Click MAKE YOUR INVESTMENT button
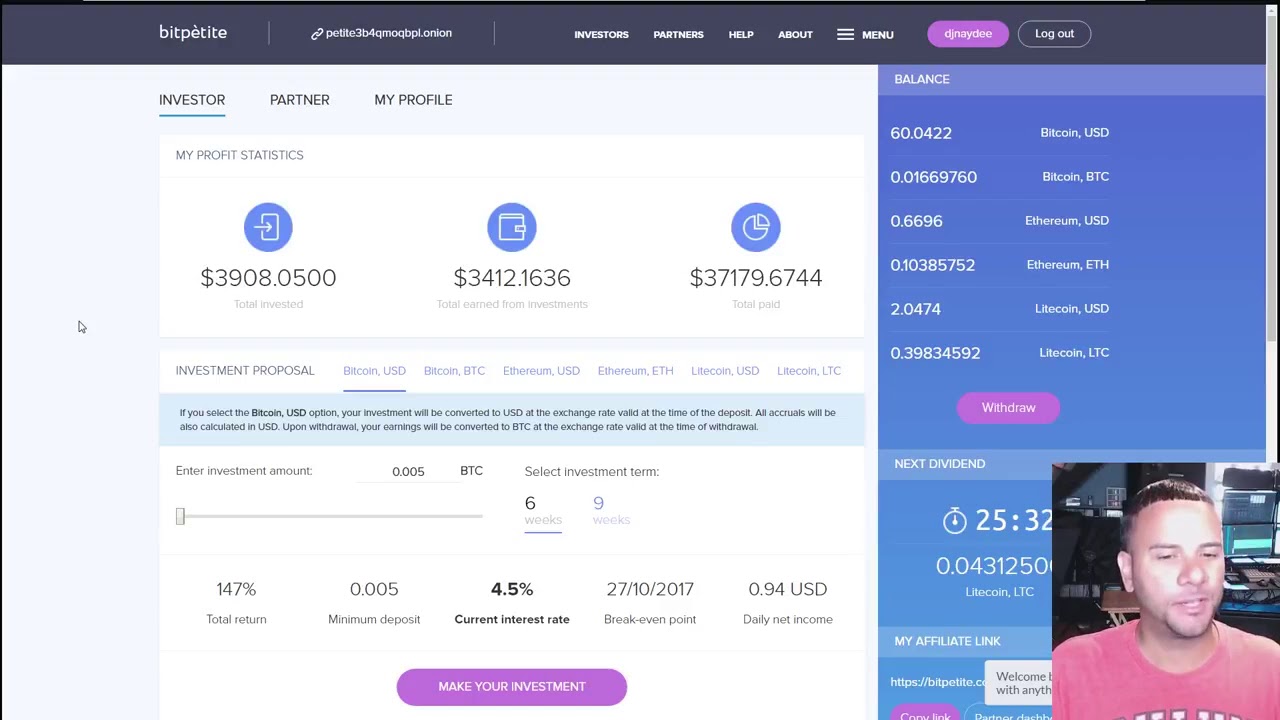This screenshot has height=720, width=1280. click(x=512, y=687)
